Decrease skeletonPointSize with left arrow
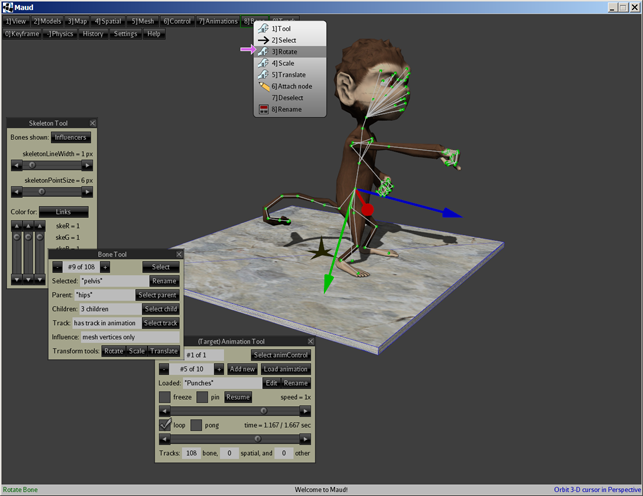643x496 pixels. (x=16, y=191)
